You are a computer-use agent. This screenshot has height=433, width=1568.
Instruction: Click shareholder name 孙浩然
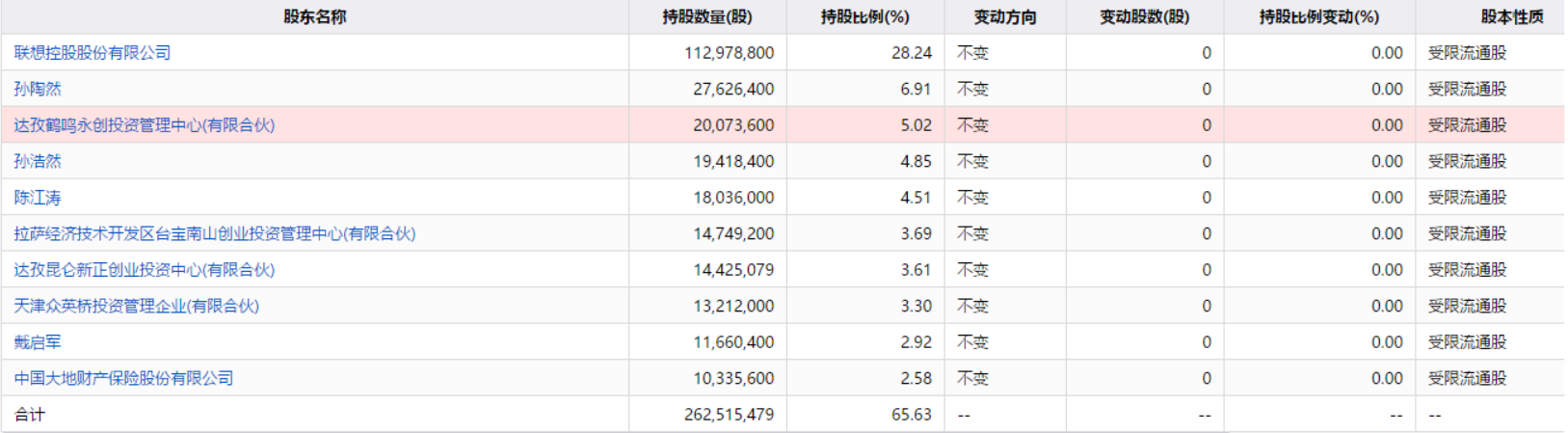38,161
